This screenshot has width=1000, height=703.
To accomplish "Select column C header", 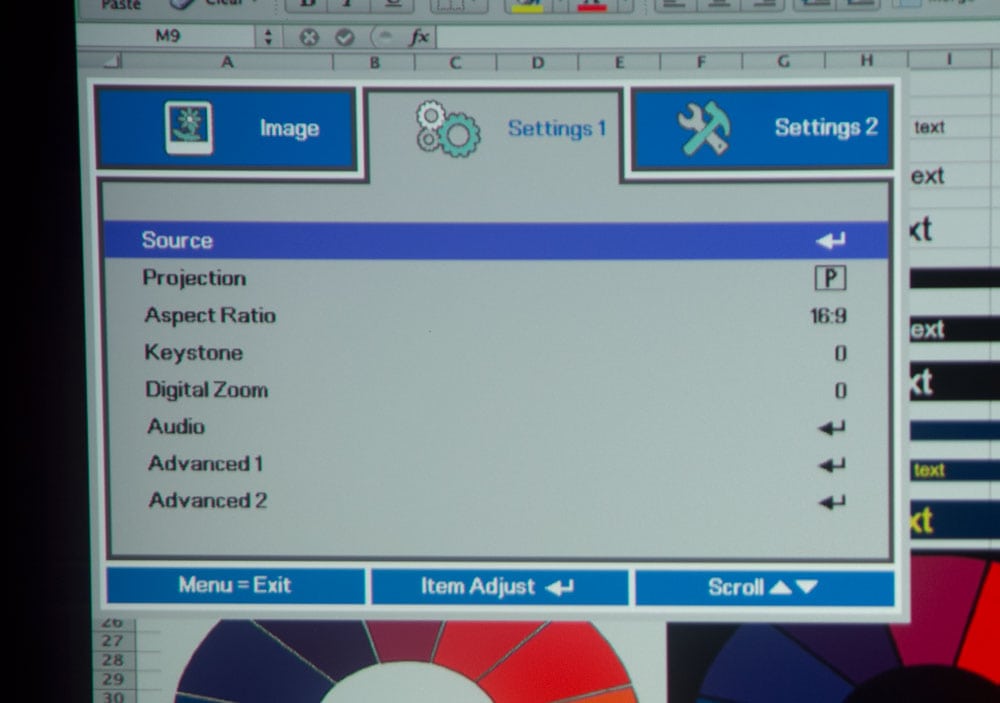I will click(455, 63).
